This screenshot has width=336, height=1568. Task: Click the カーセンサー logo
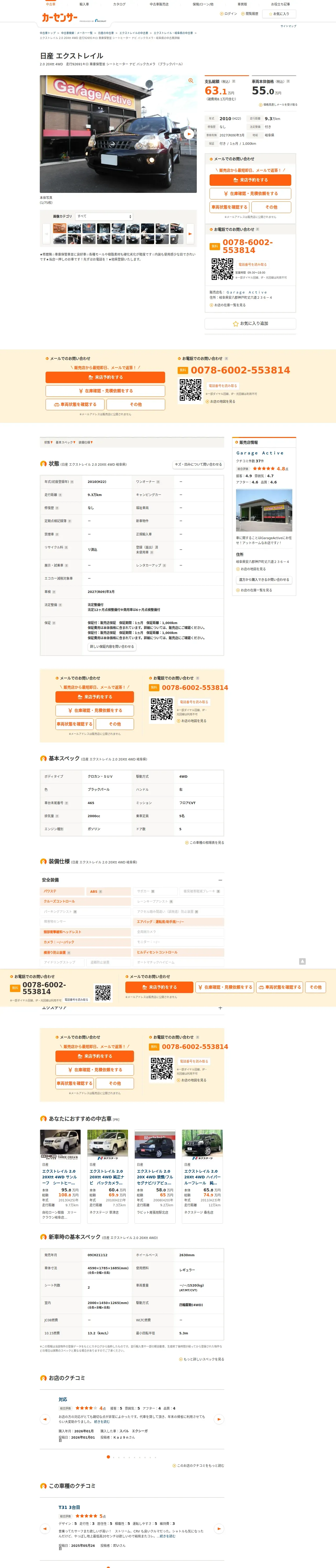59,18
